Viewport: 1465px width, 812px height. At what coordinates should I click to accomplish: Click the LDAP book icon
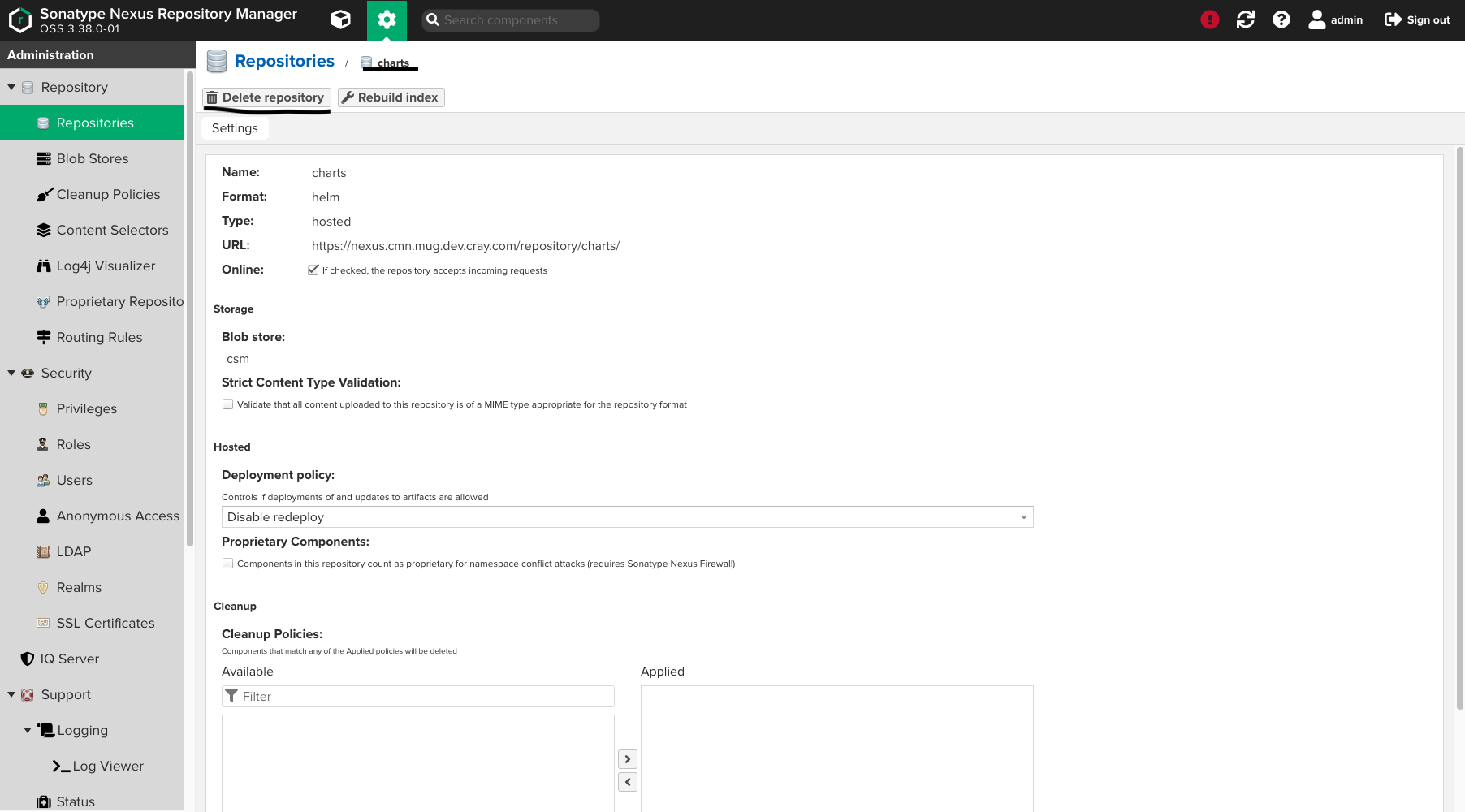click(x=43, y=551)
